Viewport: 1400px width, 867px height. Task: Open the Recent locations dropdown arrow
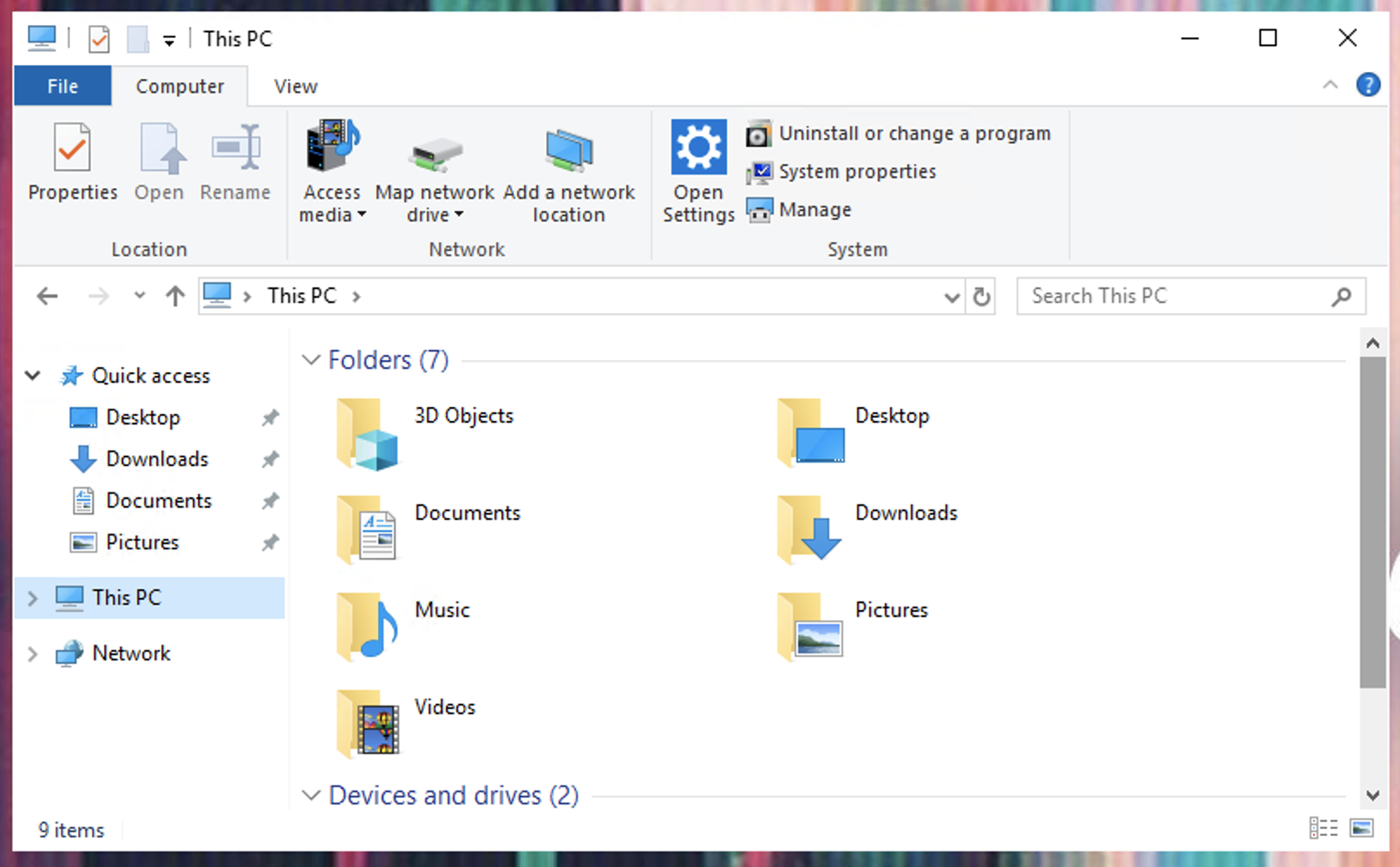[139, 296]
